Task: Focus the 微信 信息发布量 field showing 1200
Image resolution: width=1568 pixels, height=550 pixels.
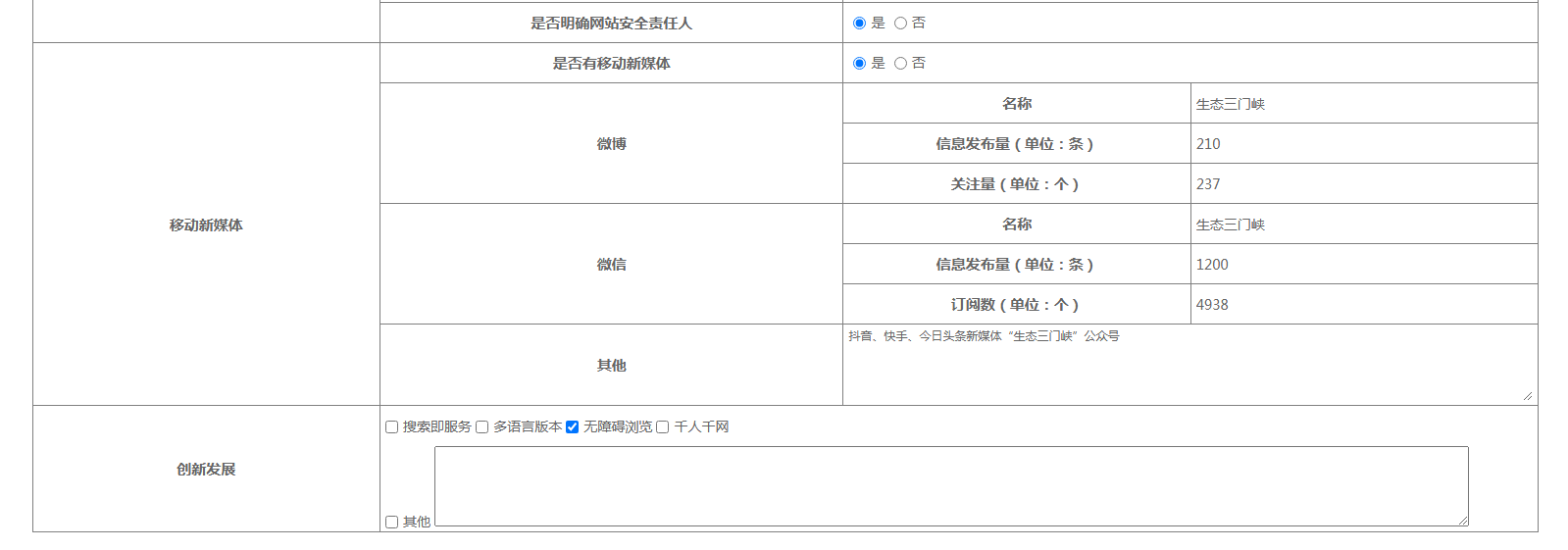Action: 1363,265
